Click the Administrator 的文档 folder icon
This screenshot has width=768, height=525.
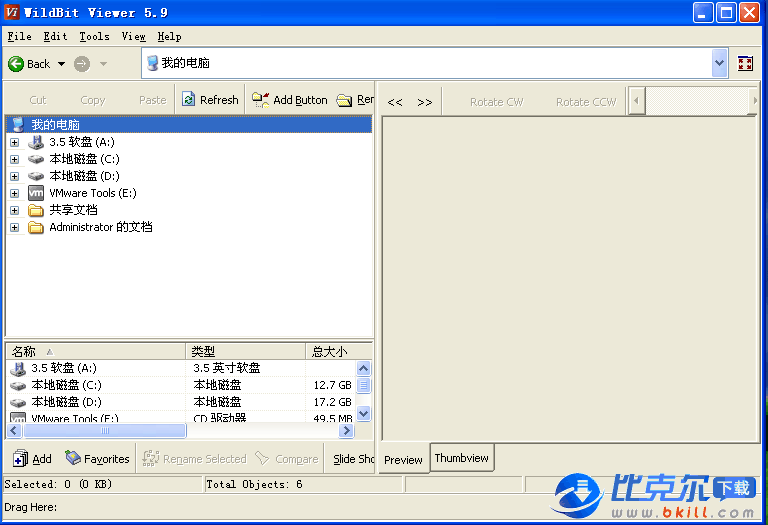coord(36,227)
